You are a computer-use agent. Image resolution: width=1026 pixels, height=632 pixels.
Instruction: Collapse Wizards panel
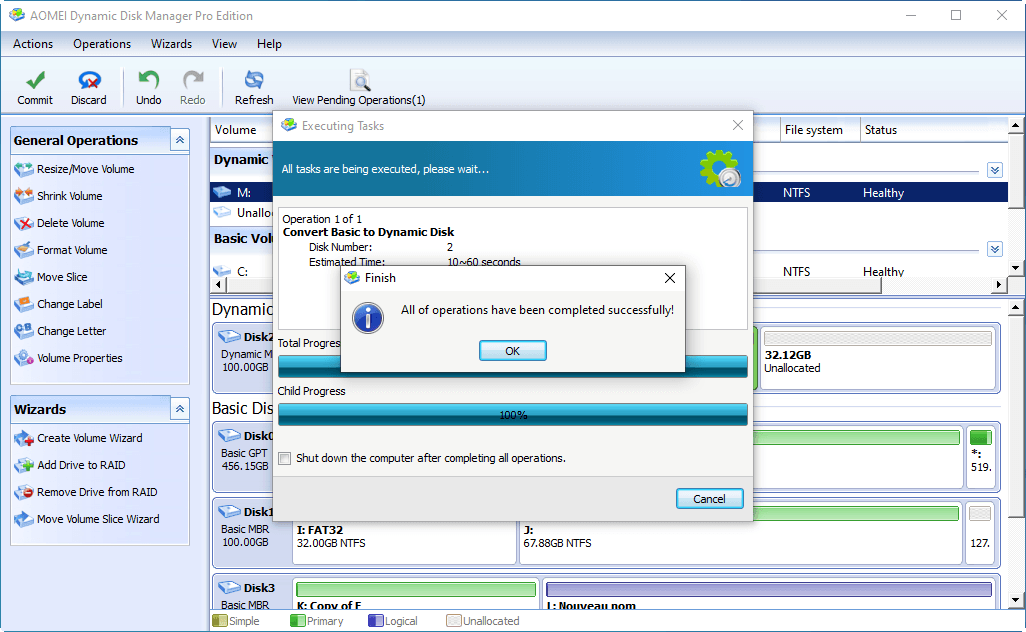(x=180, y=409)
